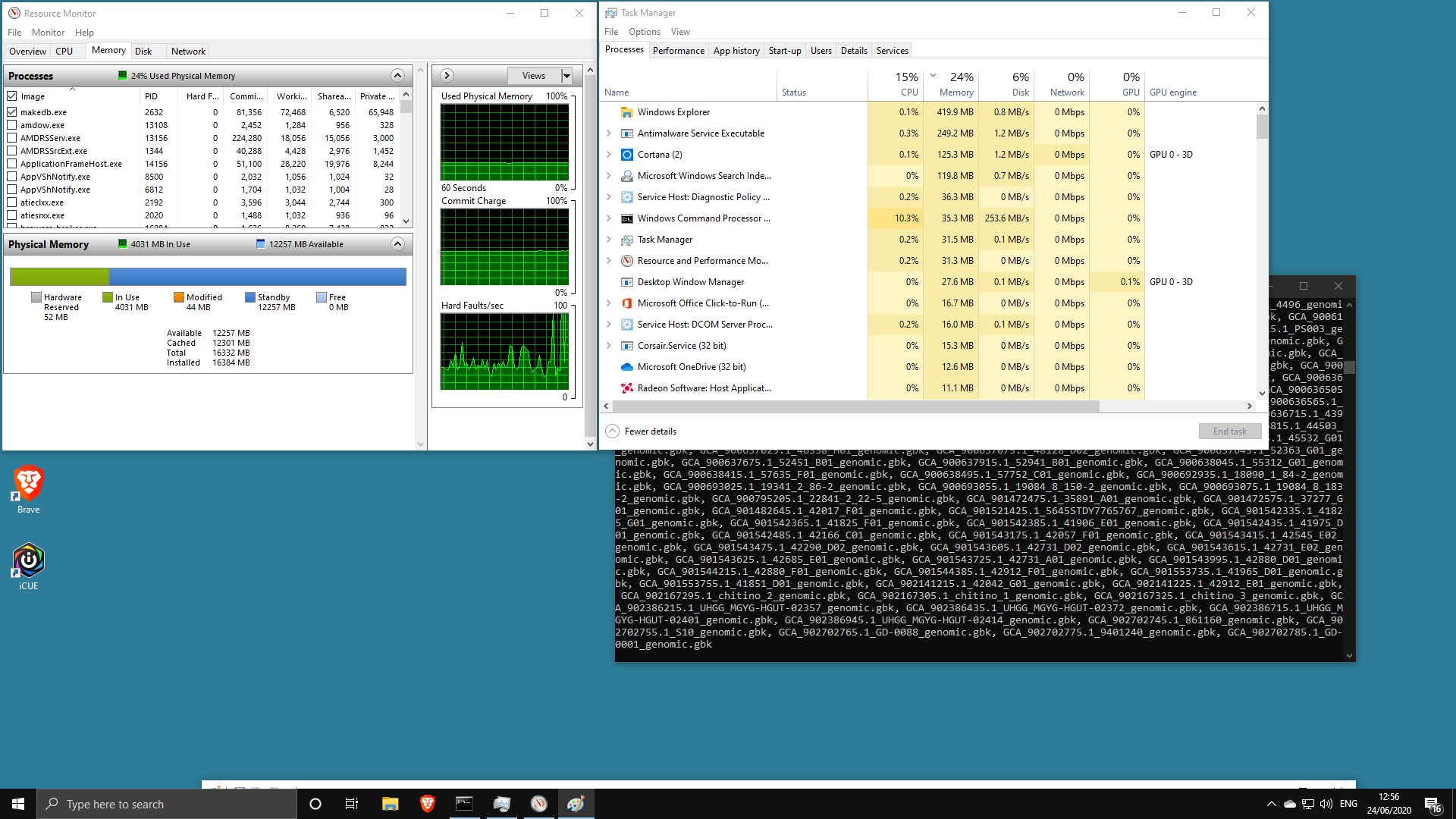Open the taskbar clock and date

[x=1389, y=804]
